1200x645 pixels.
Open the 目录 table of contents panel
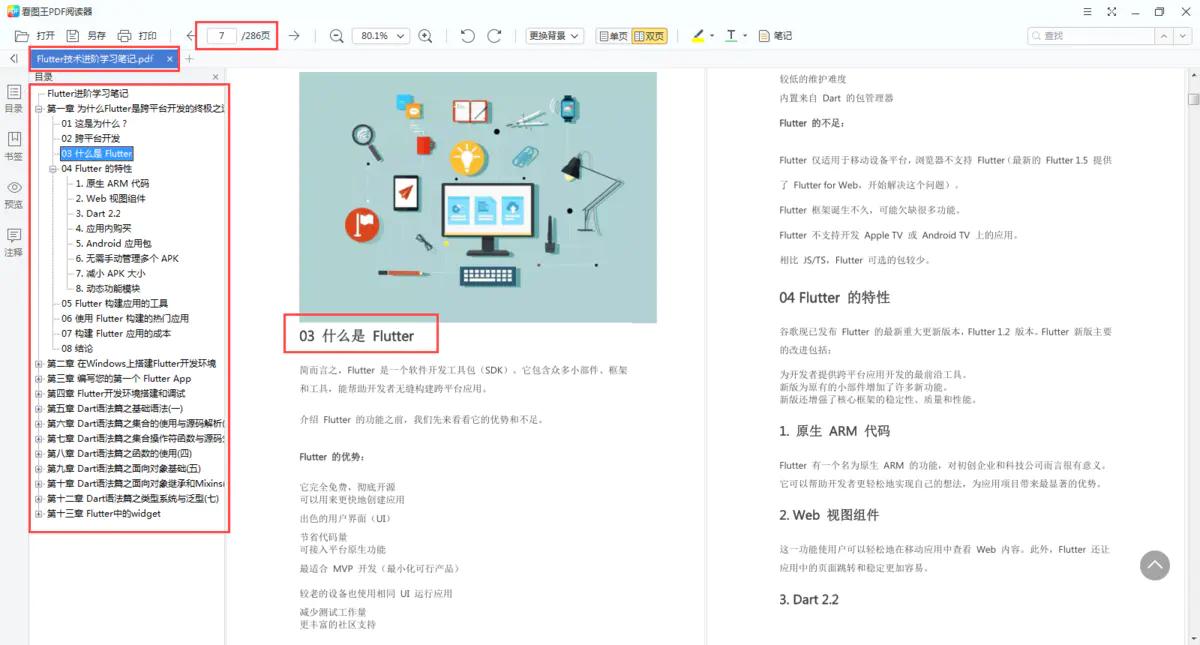click(13, 97)
